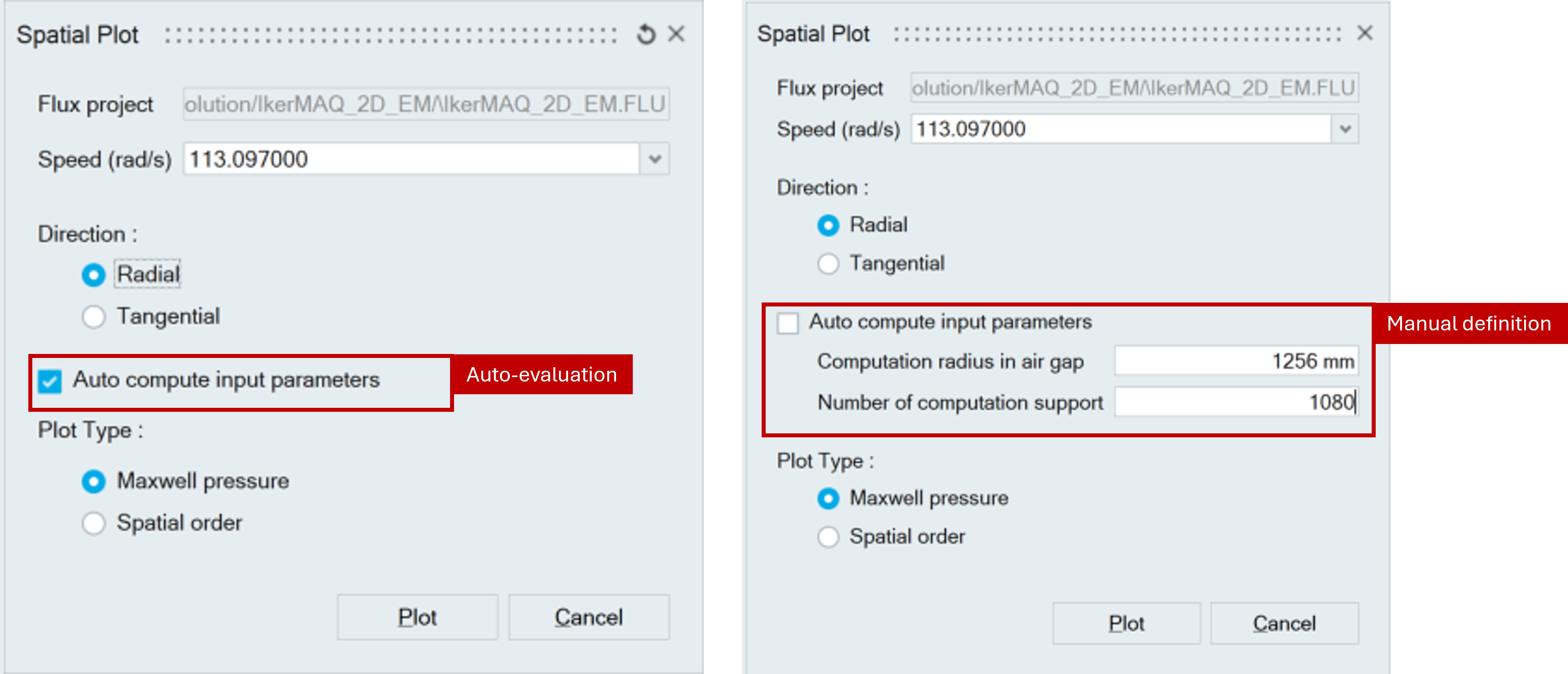Click Number of computation support field
The width and height of the screenshot is (1568, 674).
coord(1236,403)
